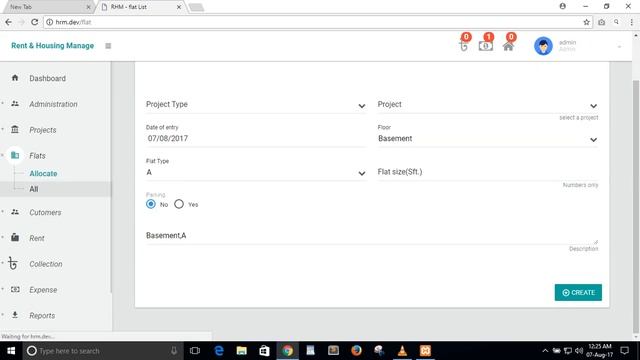Click the Cutomers icon in the sidebar
This screenshot has width=640, height=360.
pos(15,212)
